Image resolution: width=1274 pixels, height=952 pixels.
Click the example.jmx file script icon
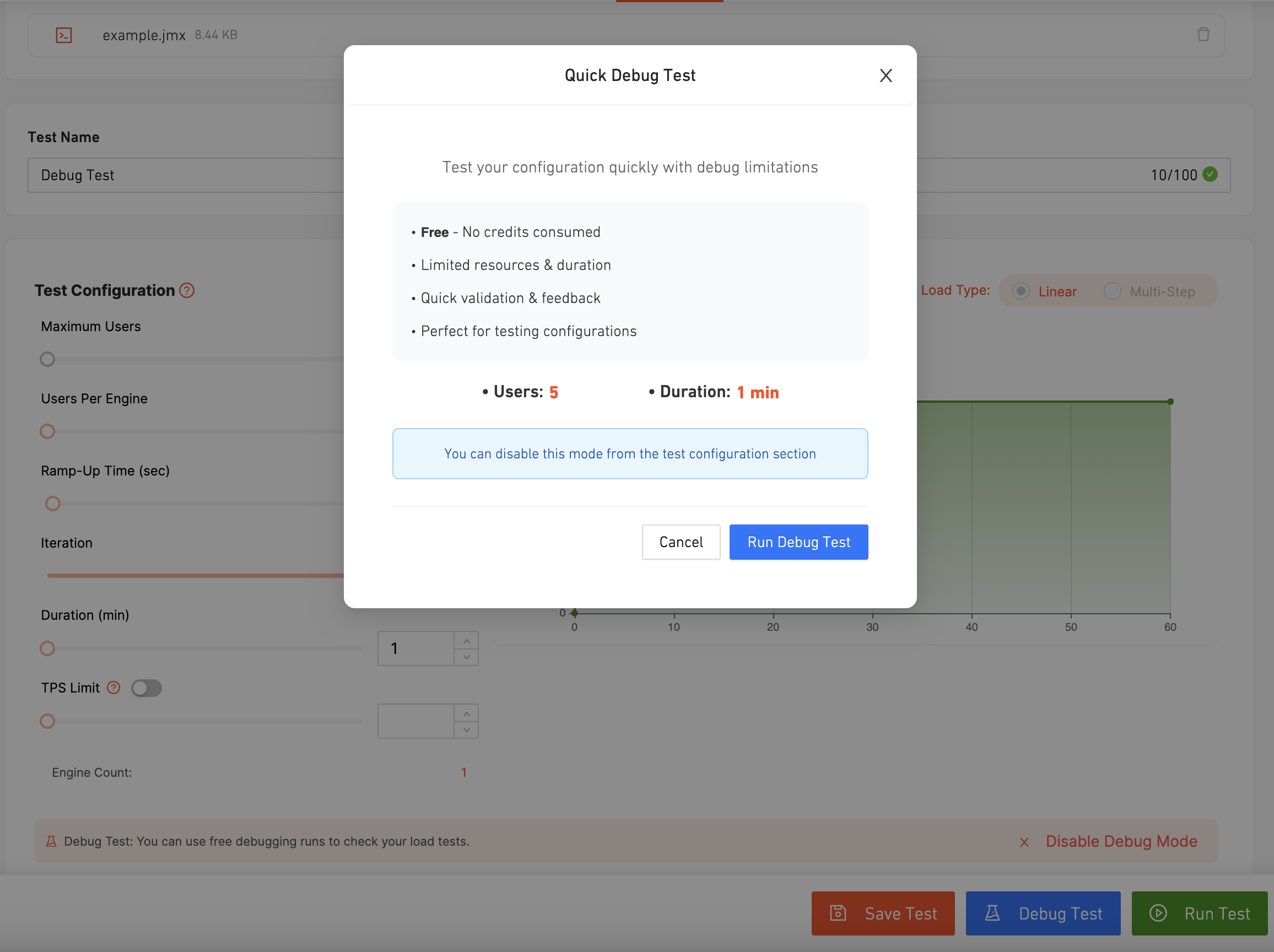[64, 35]
